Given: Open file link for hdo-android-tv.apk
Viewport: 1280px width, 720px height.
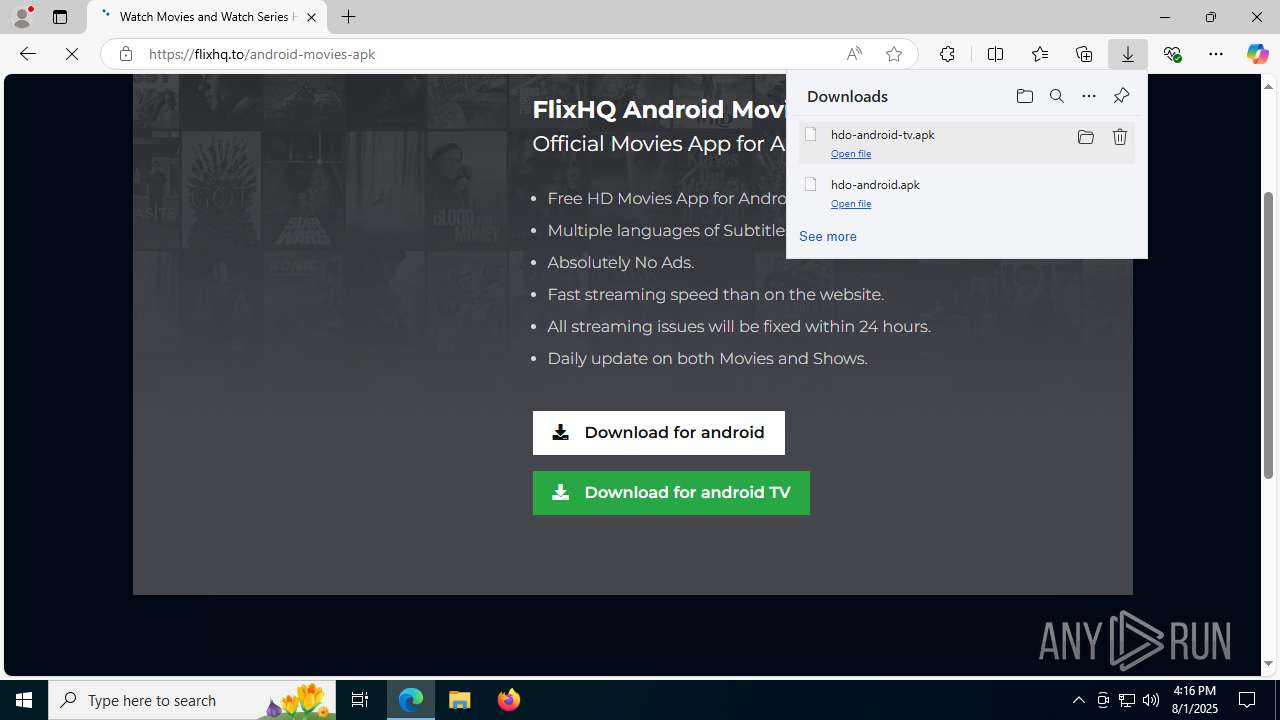Looking at the screenshot, I should tap(851, 154).
